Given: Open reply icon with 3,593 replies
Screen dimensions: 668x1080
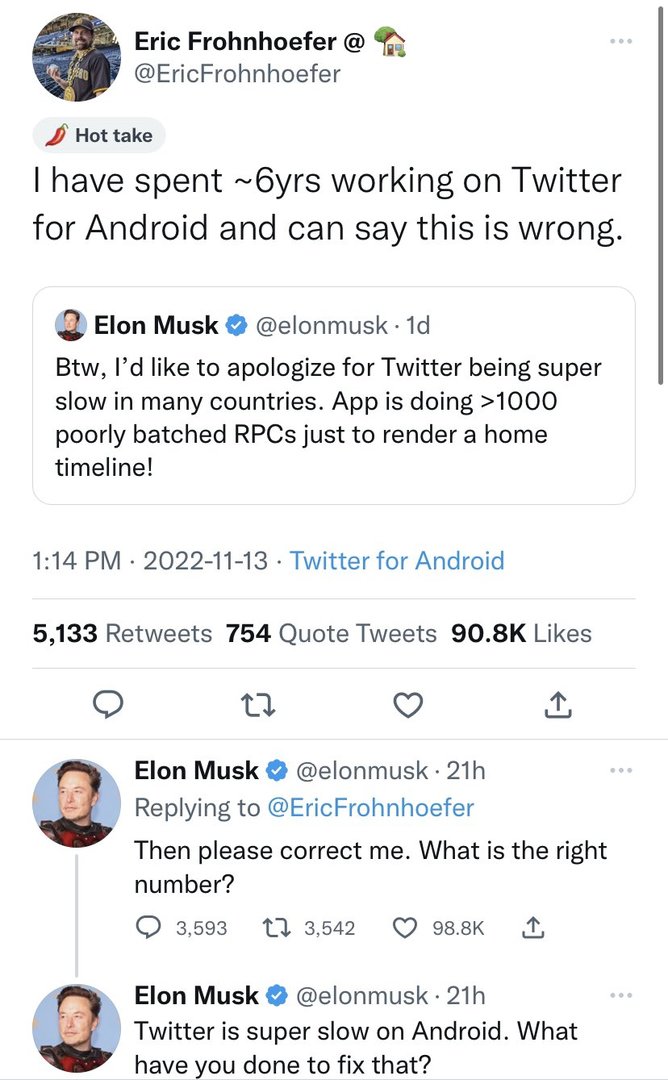Looking at the screenshot, I should tap(150, 928).
